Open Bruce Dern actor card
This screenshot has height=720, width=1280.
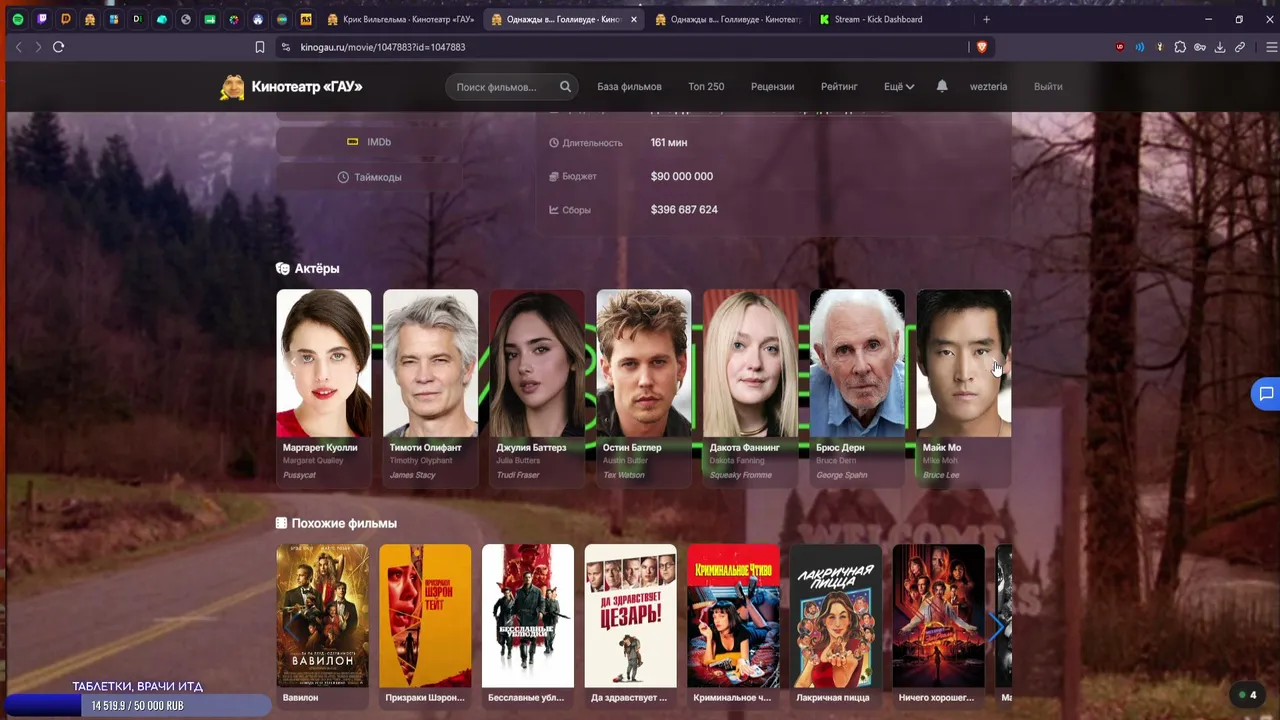tap(857, 388)
